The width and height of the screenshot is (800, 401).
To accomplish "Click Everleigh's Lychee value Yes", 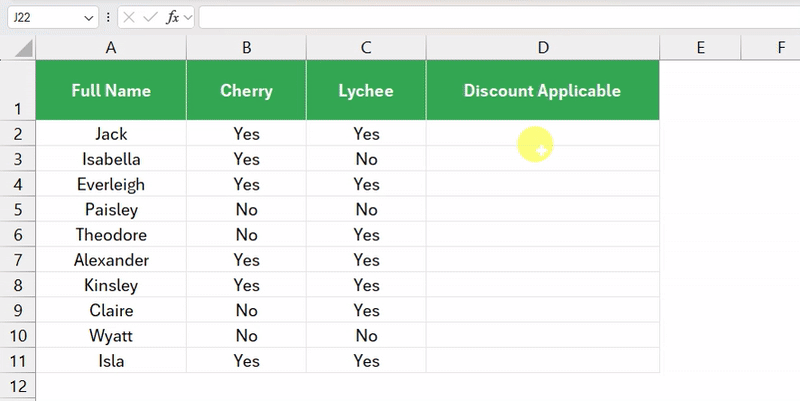I will coord(366,184).
